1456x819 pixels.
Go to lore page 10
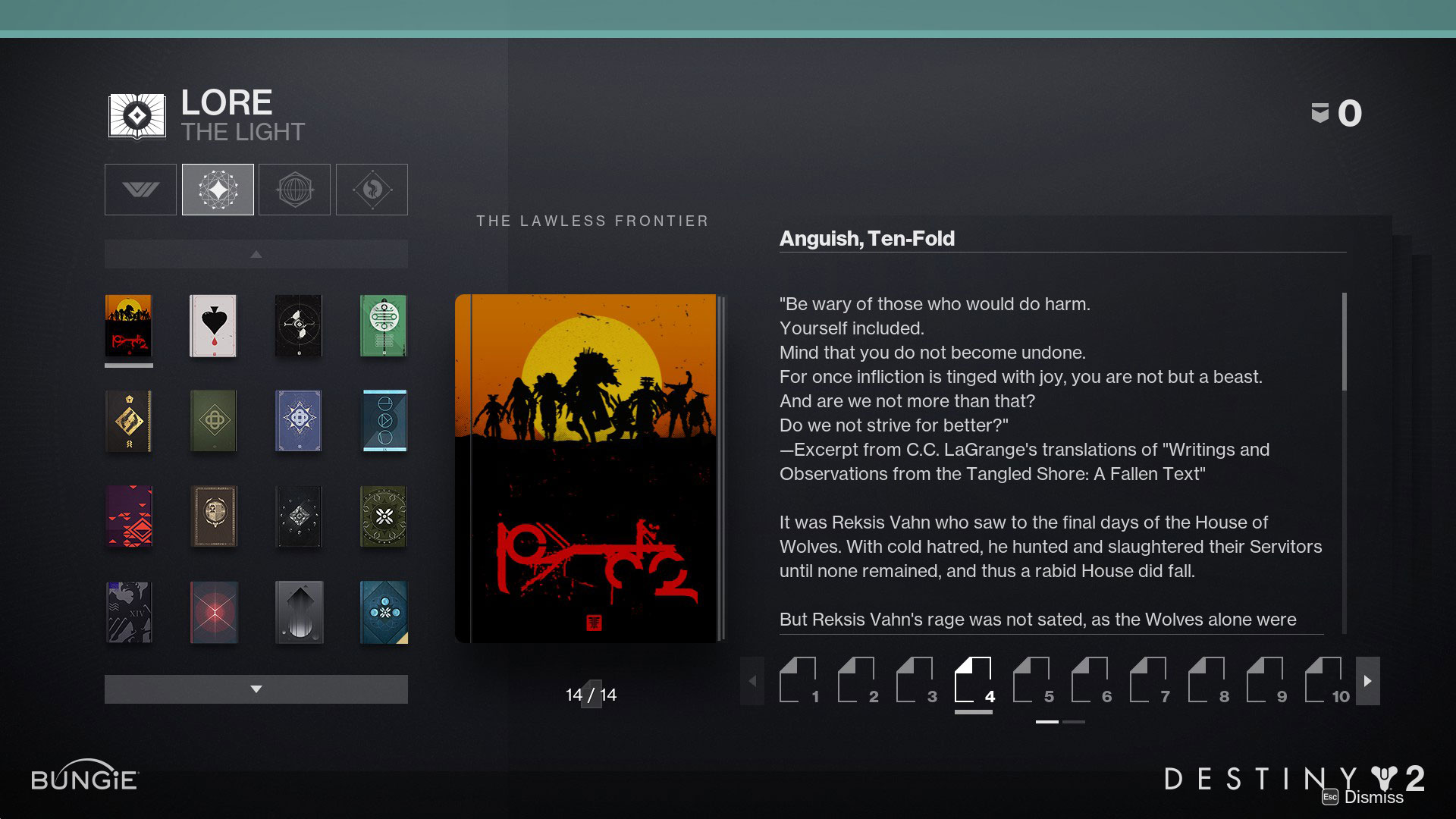pyautogui.click(x=1326, y=680)
